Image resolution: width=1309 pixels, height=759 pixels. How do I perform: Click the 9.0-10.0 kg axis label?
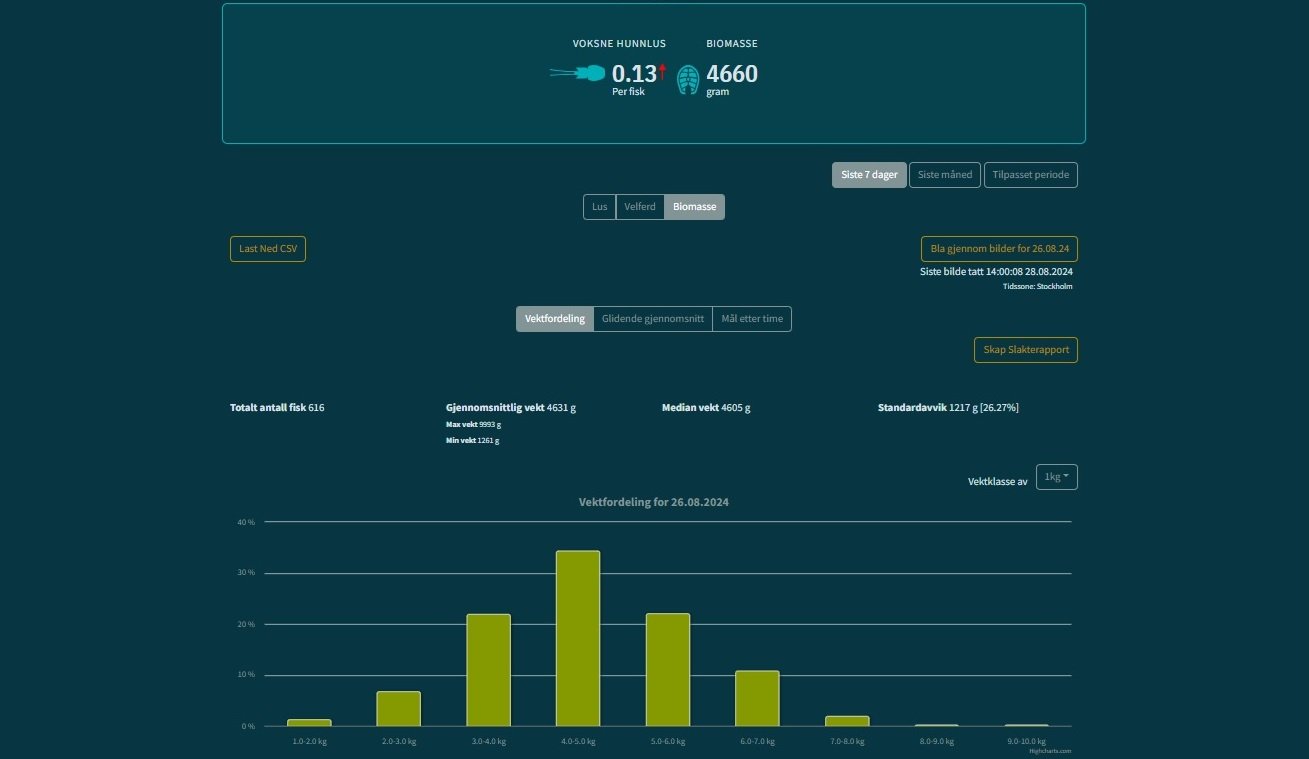tap(1026, 742)
